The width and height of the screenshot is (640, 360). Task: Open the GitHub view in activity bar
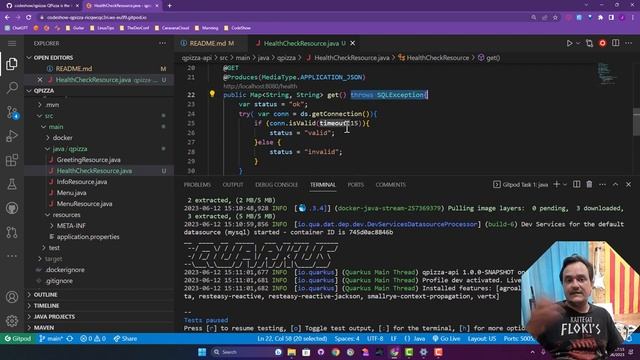[x=12, y=208]
